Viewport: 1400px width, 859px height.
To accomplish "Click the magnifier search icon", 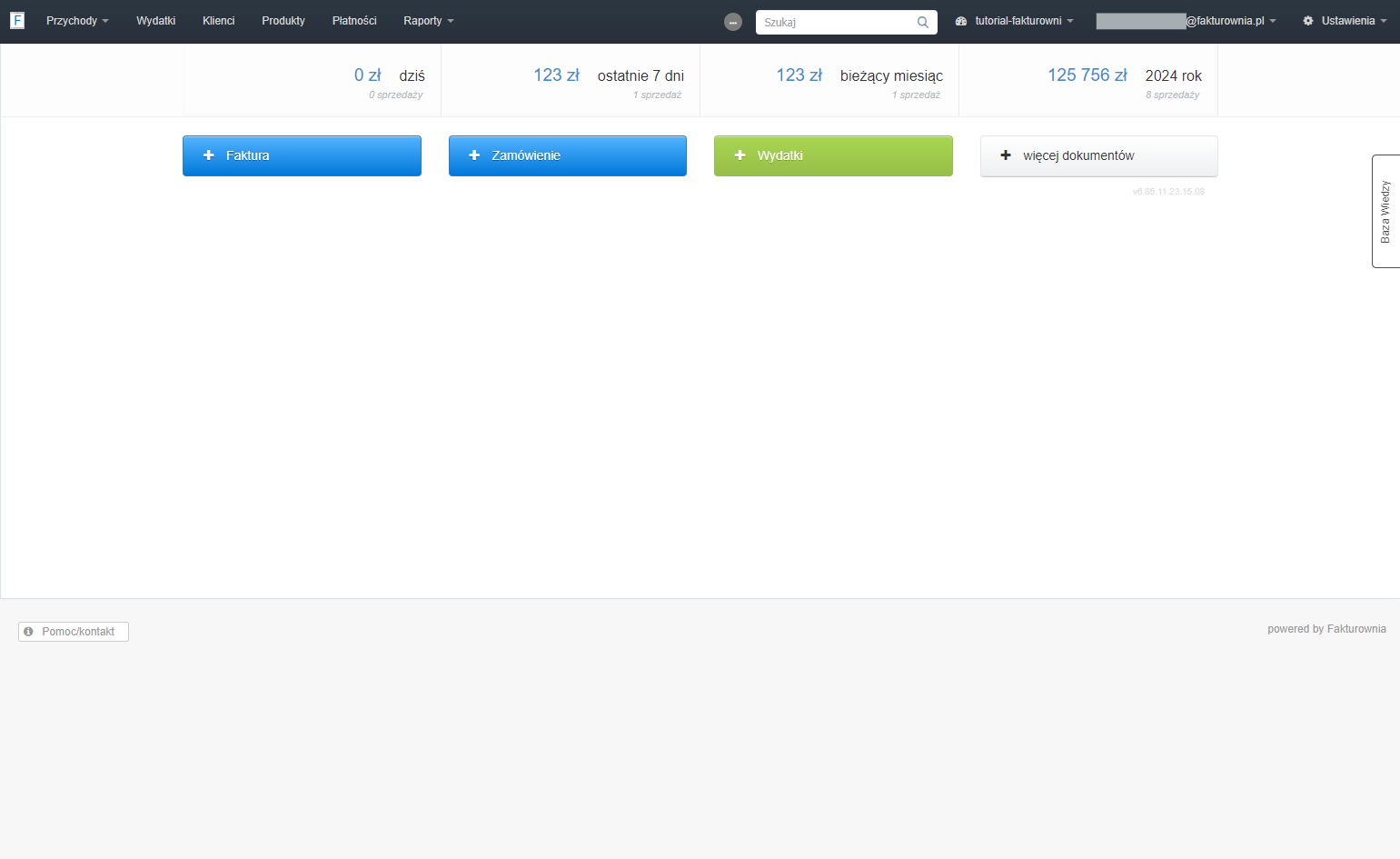I will [923, 23].
